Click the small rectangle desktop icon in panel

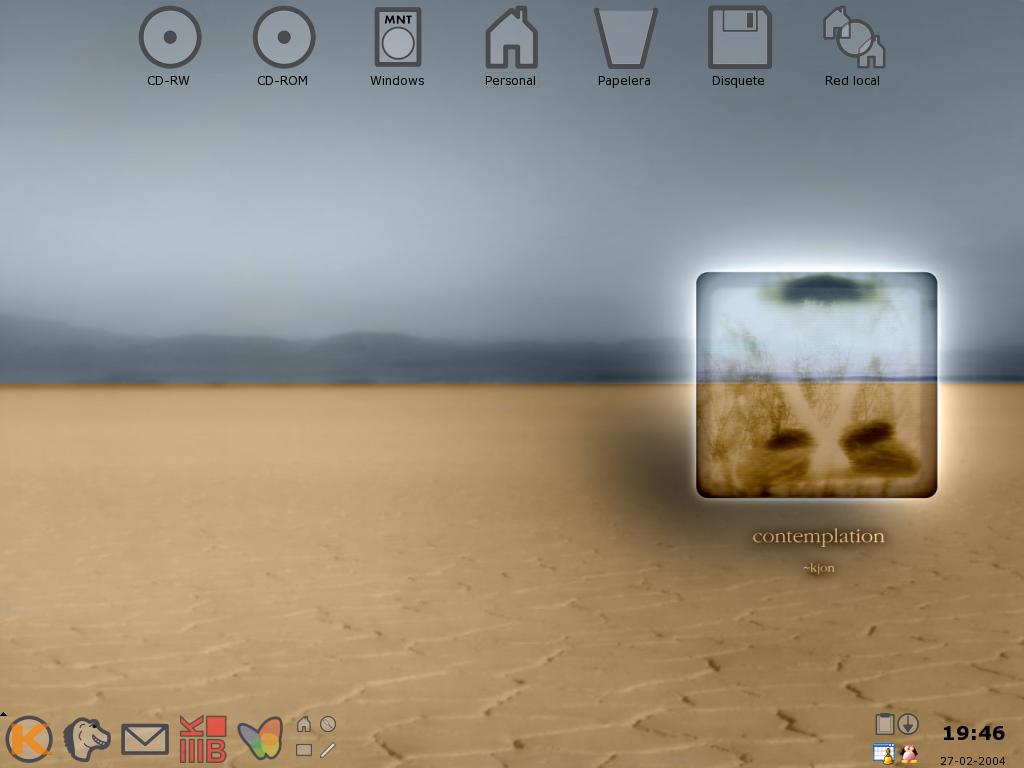pyautogui.click(x=304, y=750)
